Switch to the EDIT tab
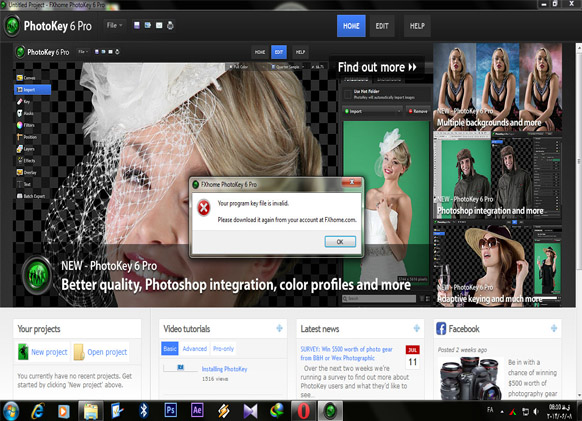The image size is (582, 421). click(382, 26)
